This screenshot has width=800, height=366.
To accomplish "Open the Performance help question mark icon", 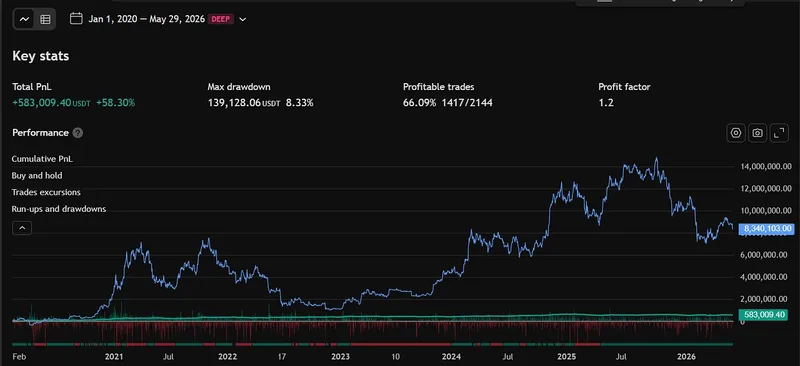I will tap(78, 133).
